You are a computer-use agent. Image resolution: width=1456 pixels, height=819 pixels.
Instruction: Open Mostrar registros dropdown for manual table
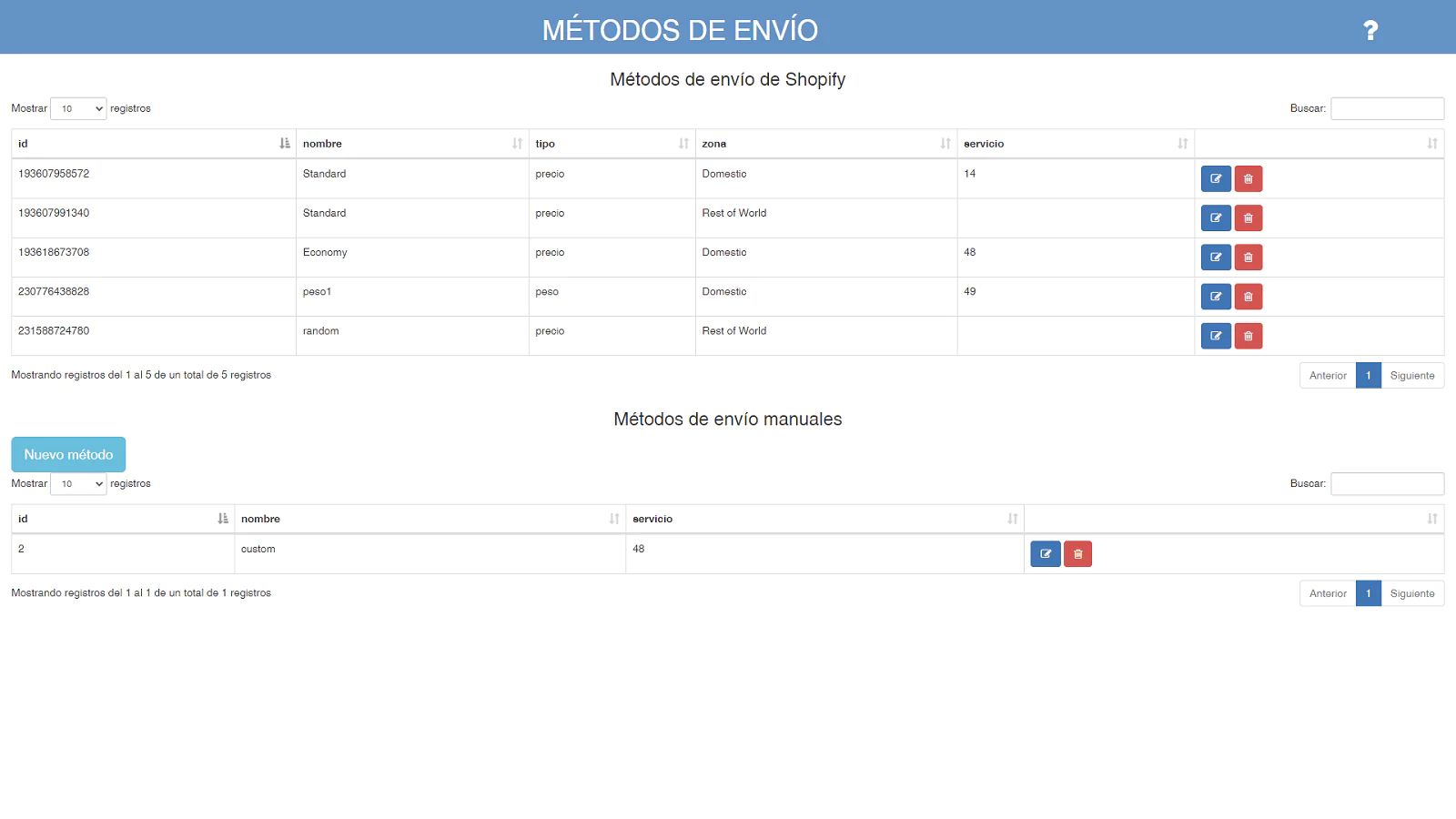[x=78, y=483]
